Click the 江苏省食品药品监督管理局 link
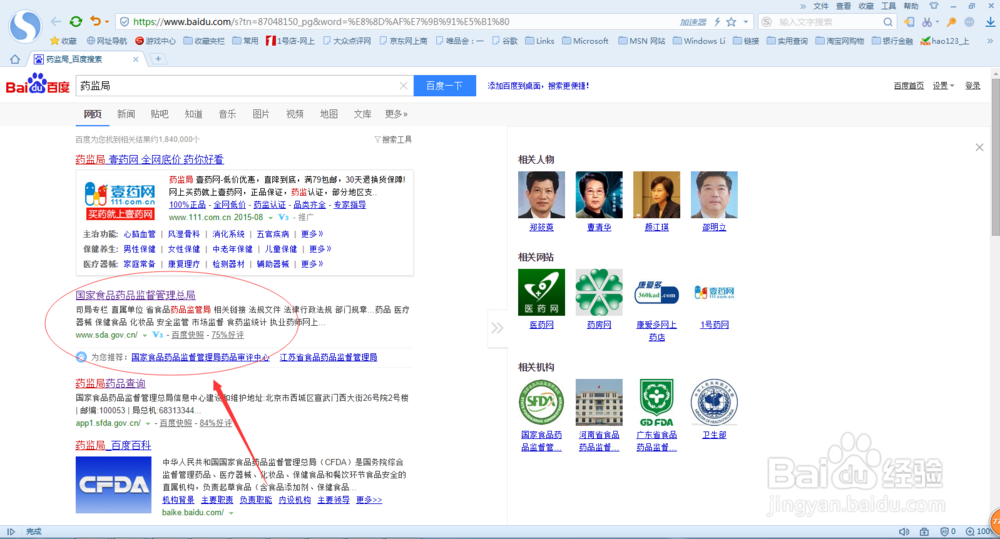Screen dimensions: 1000x539 pyautogui.click(x=328, y=357)
